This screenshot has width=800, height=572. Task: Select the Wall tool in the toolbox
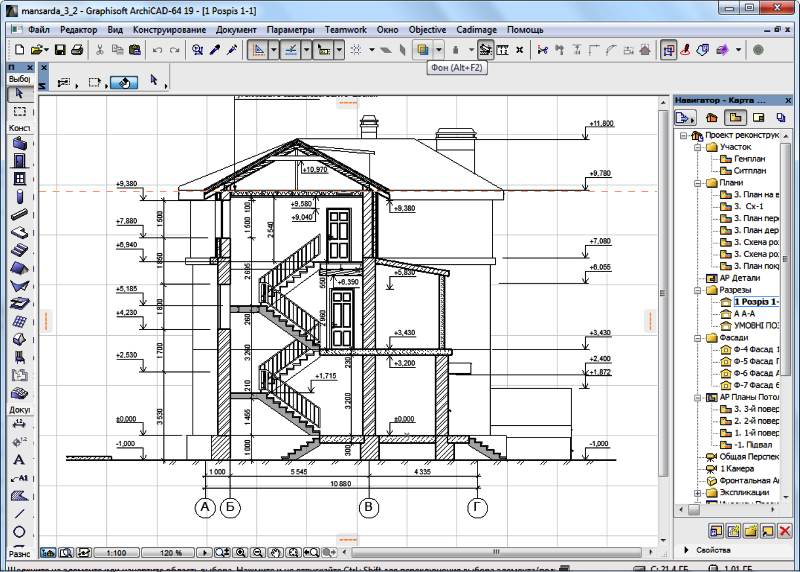pos(19,143)
